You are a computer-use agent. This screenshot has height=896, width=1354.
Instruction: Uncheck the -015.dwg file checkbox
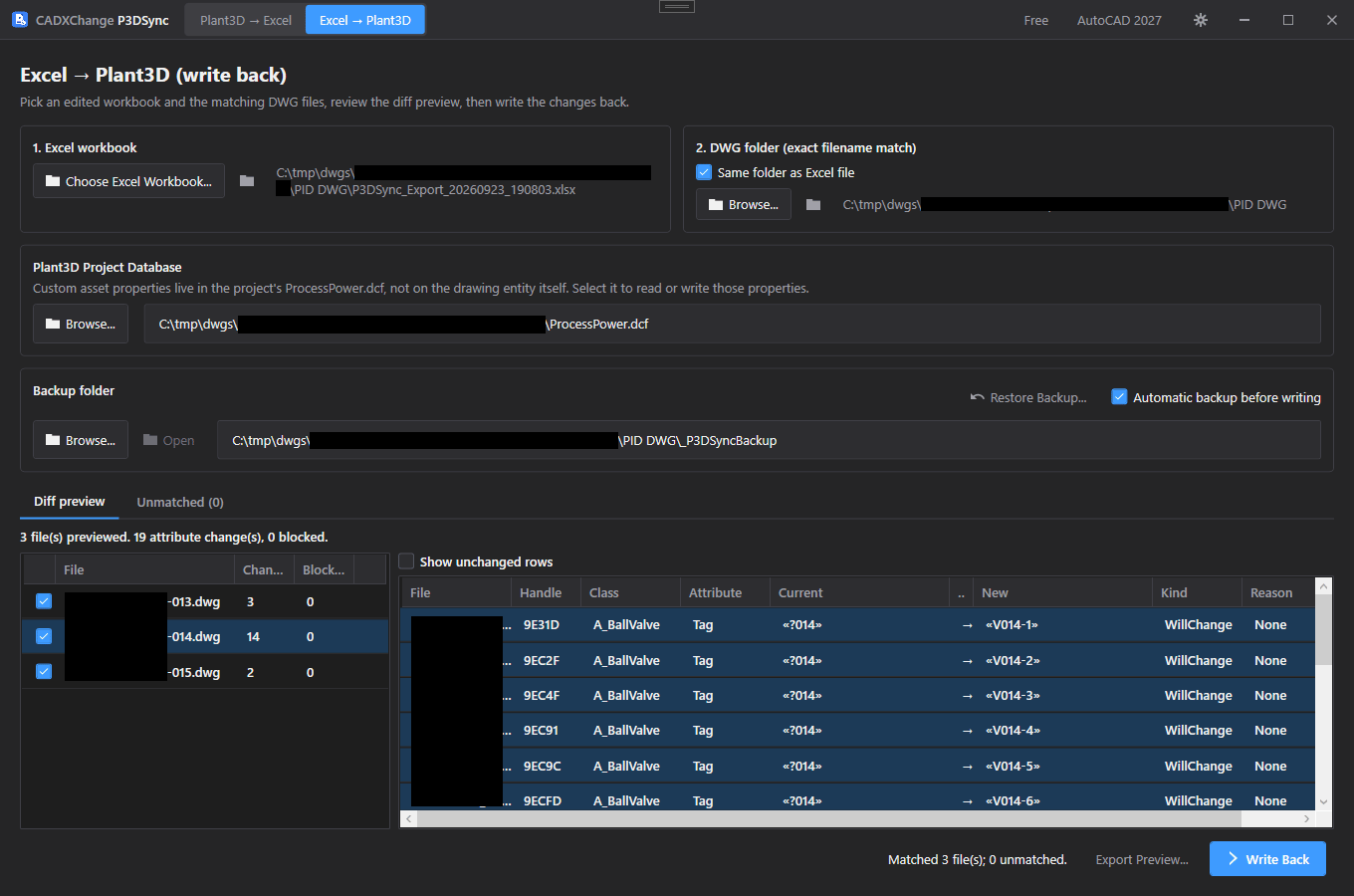pos(44,672)
